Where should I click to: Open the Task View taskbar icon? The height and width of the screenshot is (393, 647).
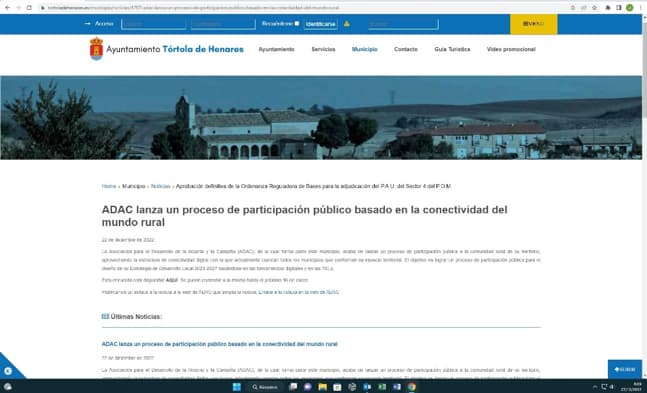point(293,387)
